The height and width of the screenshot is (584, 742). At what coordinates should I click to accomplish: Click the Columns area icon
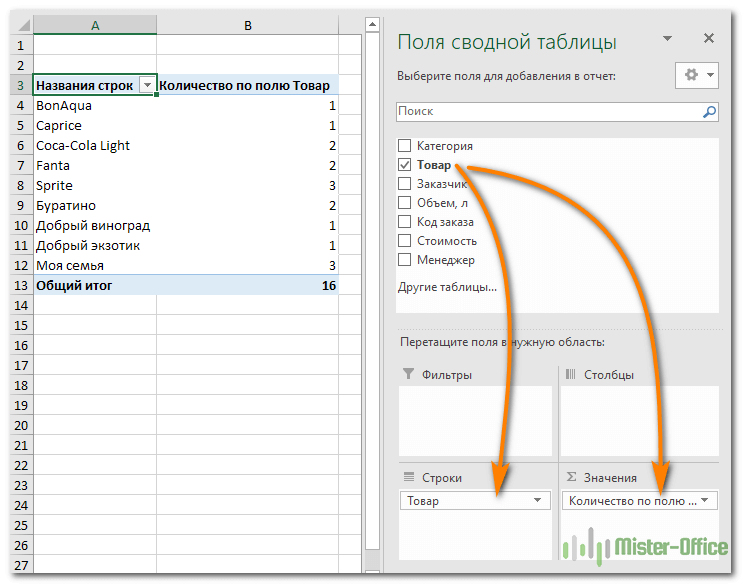click(x=571, y=374)
